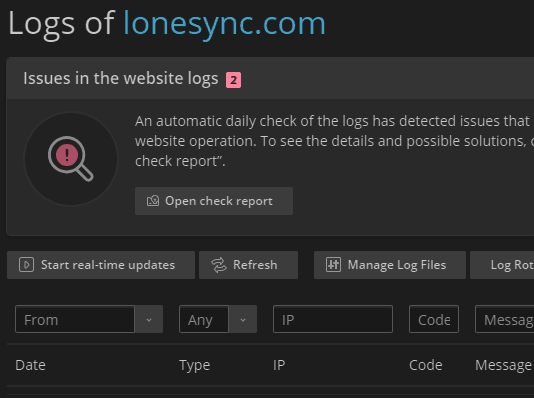Sort by the Message column header
The width and height of the screenshot is (534, 398).
pyautogui.click(x=503, y=365)
